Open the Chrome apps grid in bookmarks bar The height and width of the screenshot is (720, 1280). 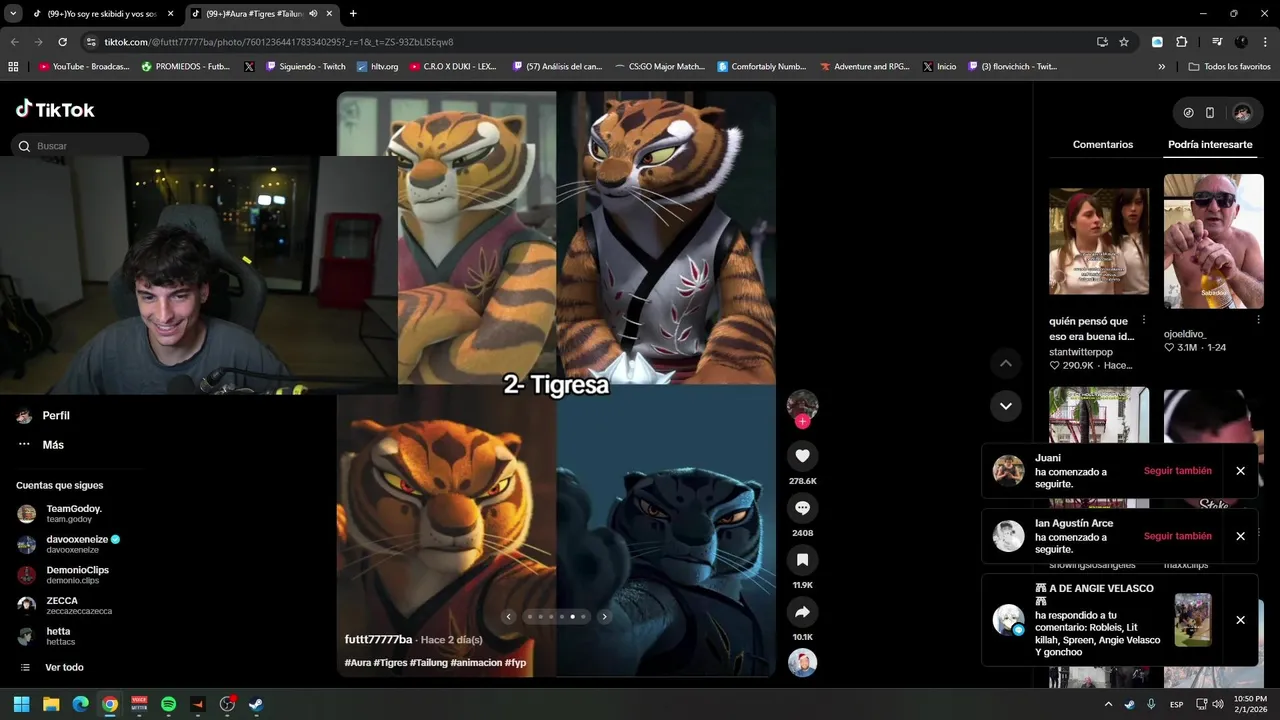(x=13, y=67)
